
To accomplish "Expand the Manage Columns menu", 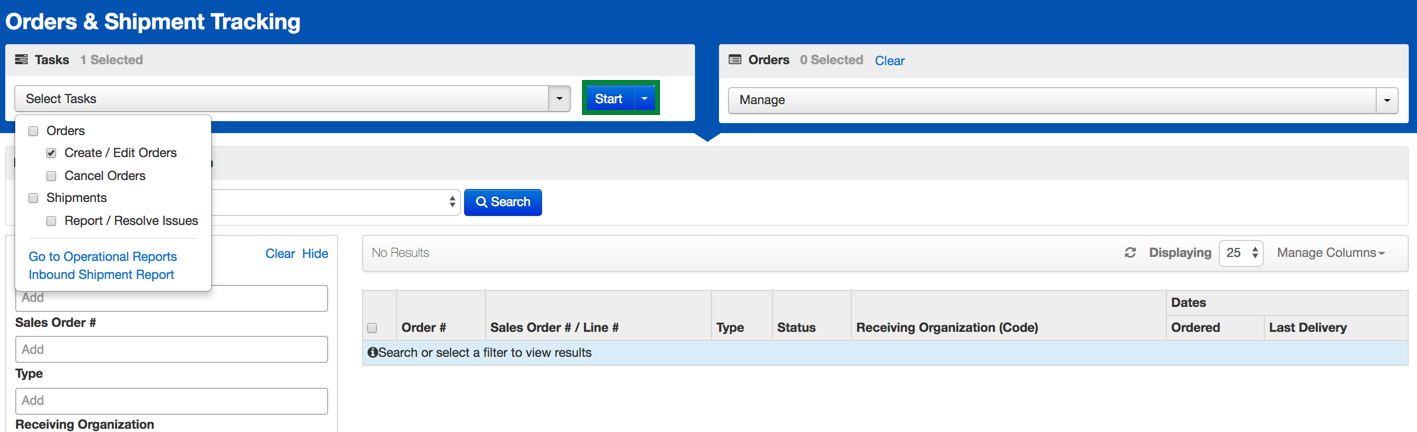I will [1331, 253].
